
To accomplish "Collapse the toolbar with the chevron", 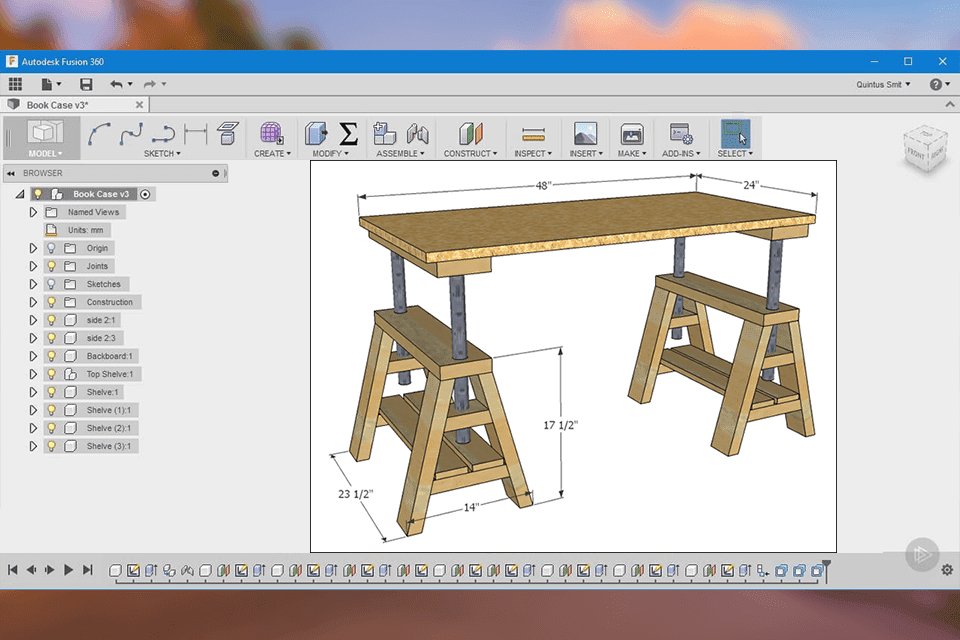I will point(950,105).
